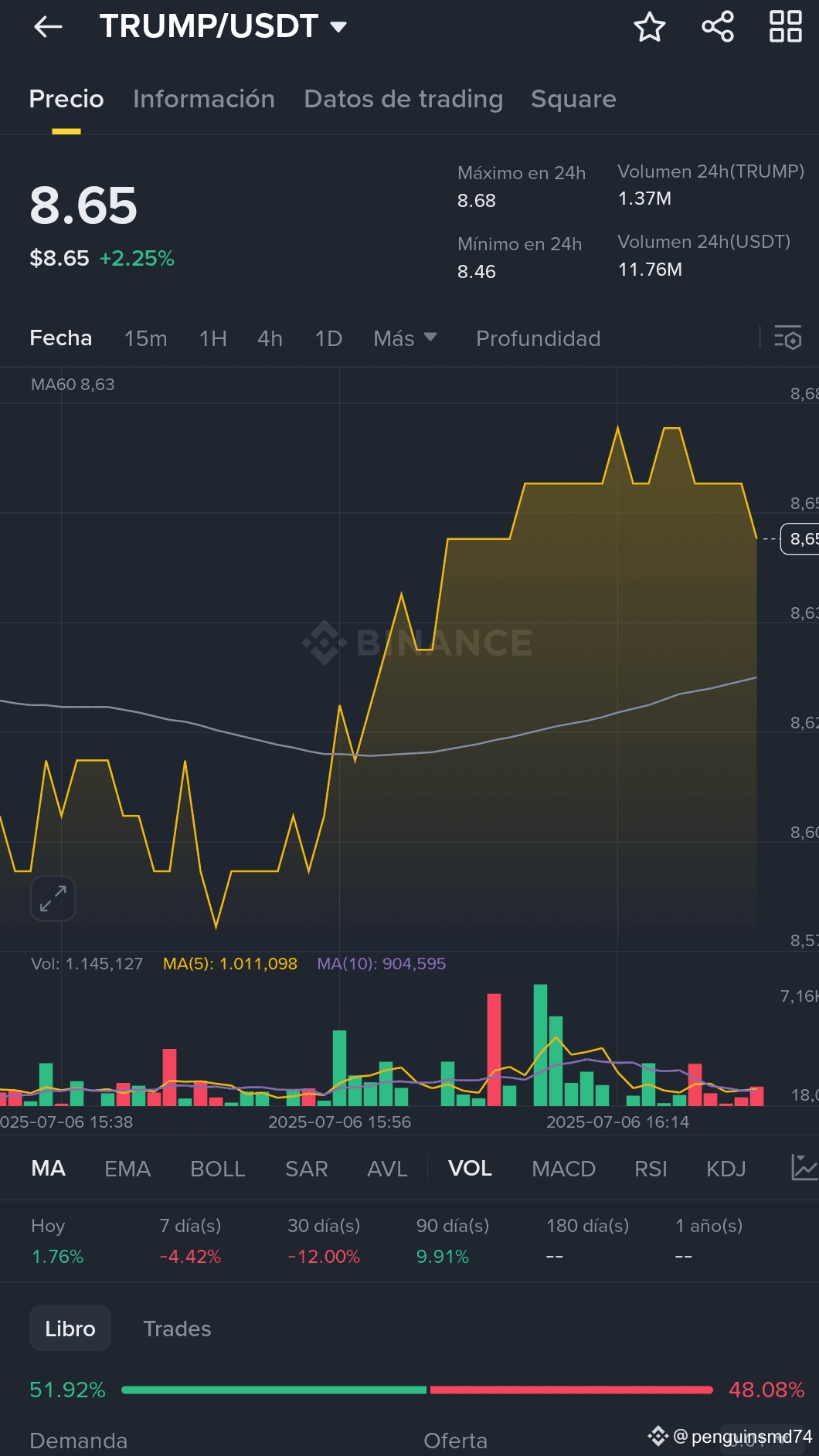
Task: Tap the 180 día(s) performance entry
Action: click(587, 1240)
